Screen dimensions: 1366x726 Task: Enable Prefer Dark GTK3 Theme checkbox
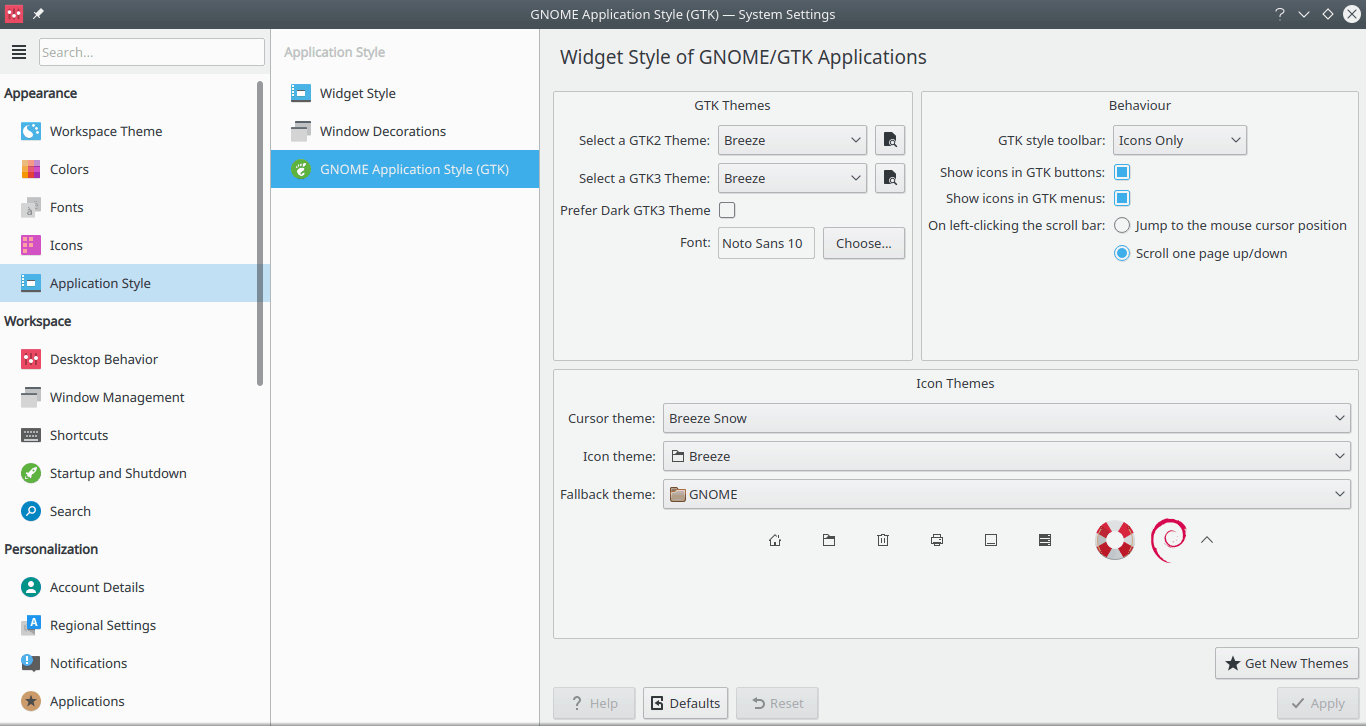727,210
